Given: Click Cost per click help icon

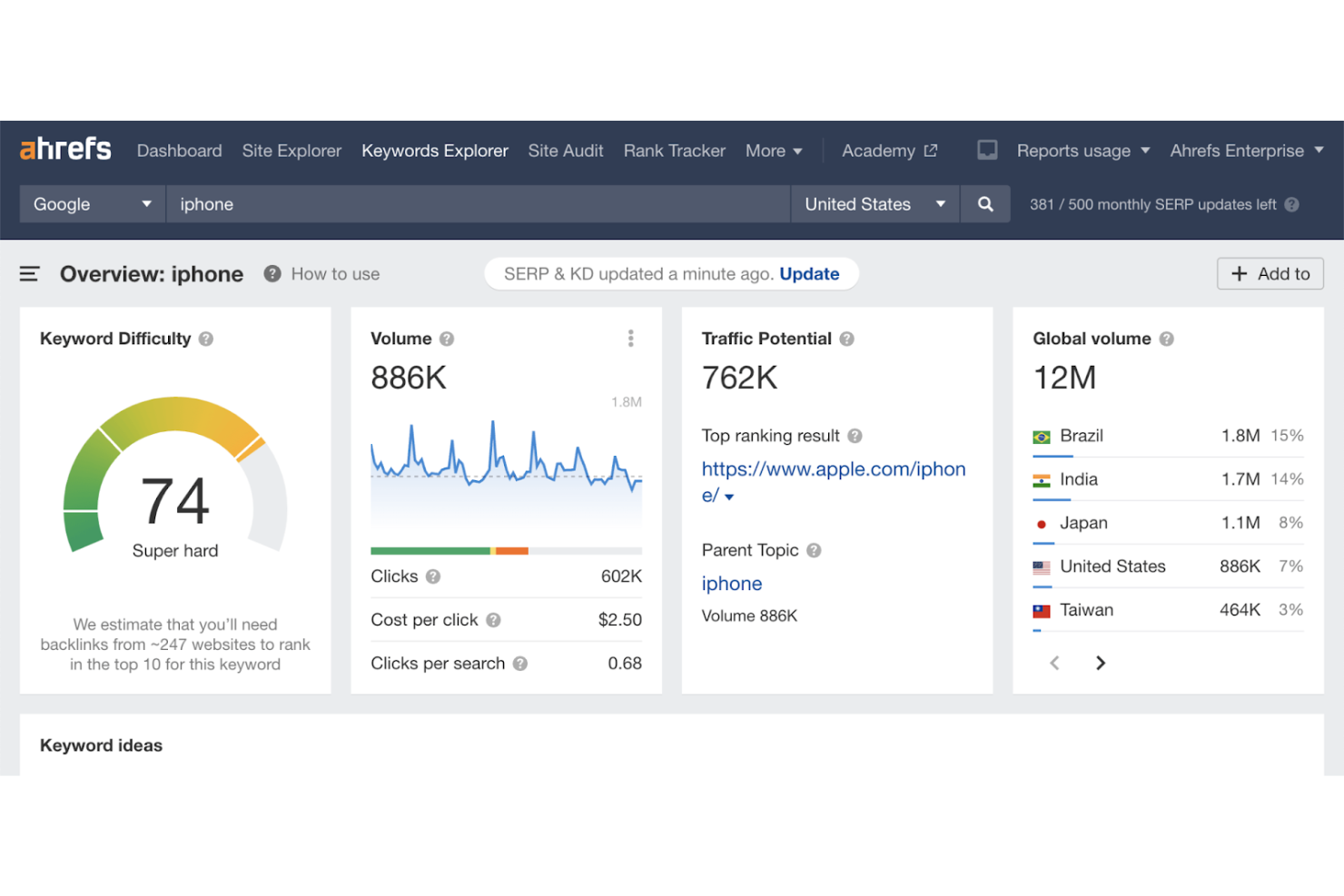Looking at the screenshot, I should [x=493, y=620].
